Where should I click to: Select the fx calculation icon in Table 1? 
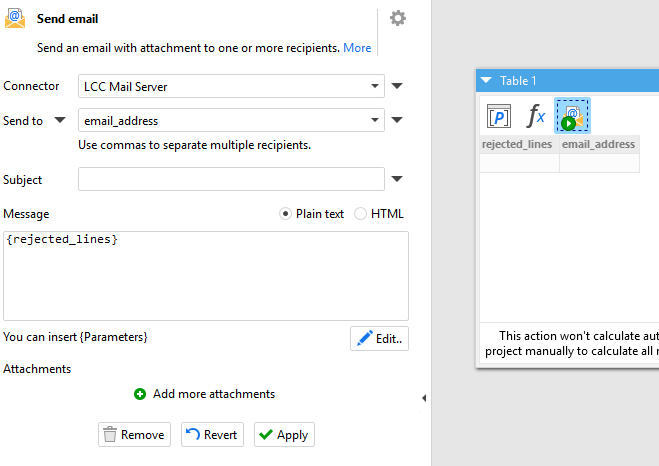tap(536, 116)
